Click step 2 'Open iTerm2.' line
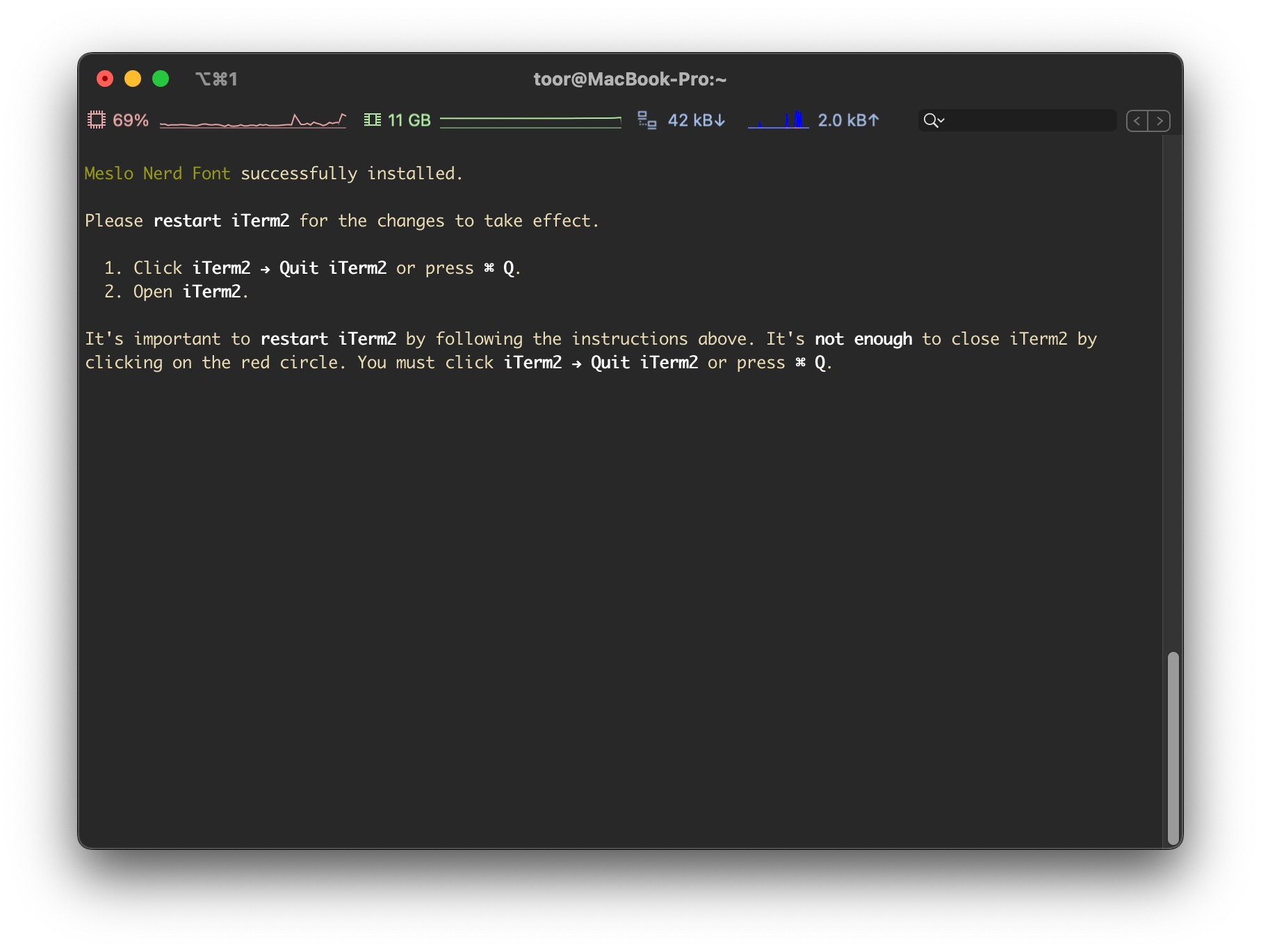Screen dimensions: 1261x952 click(177, 292)
